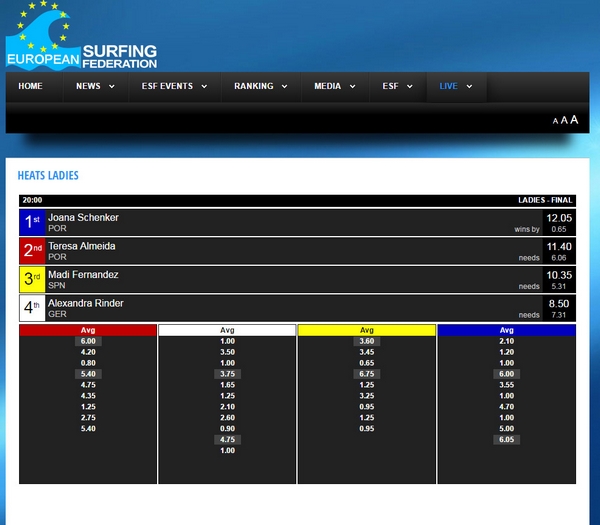The width and height of the screenshot is (600, 525).
Task: Expand the LIVE dropdown chevron
Action: 469,86
